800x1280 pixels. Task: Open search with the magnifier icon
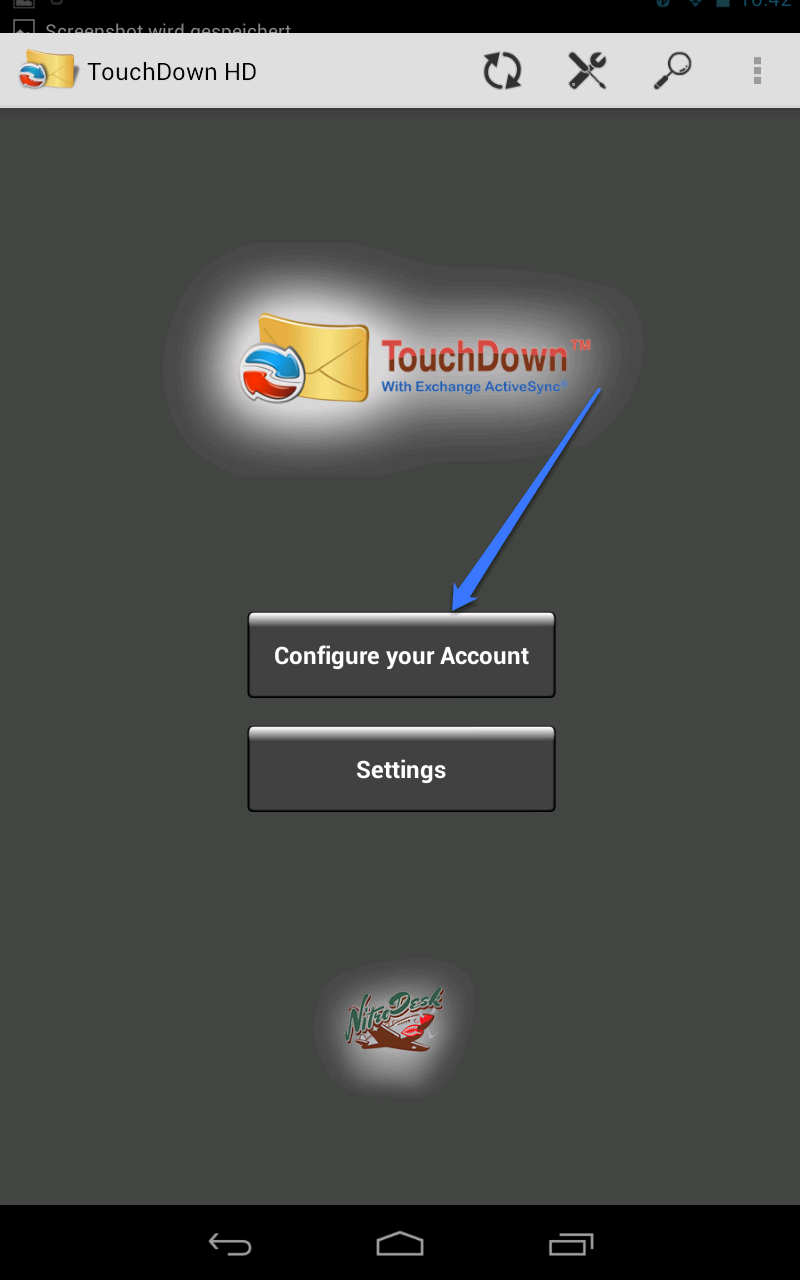[x=673, y=72]
